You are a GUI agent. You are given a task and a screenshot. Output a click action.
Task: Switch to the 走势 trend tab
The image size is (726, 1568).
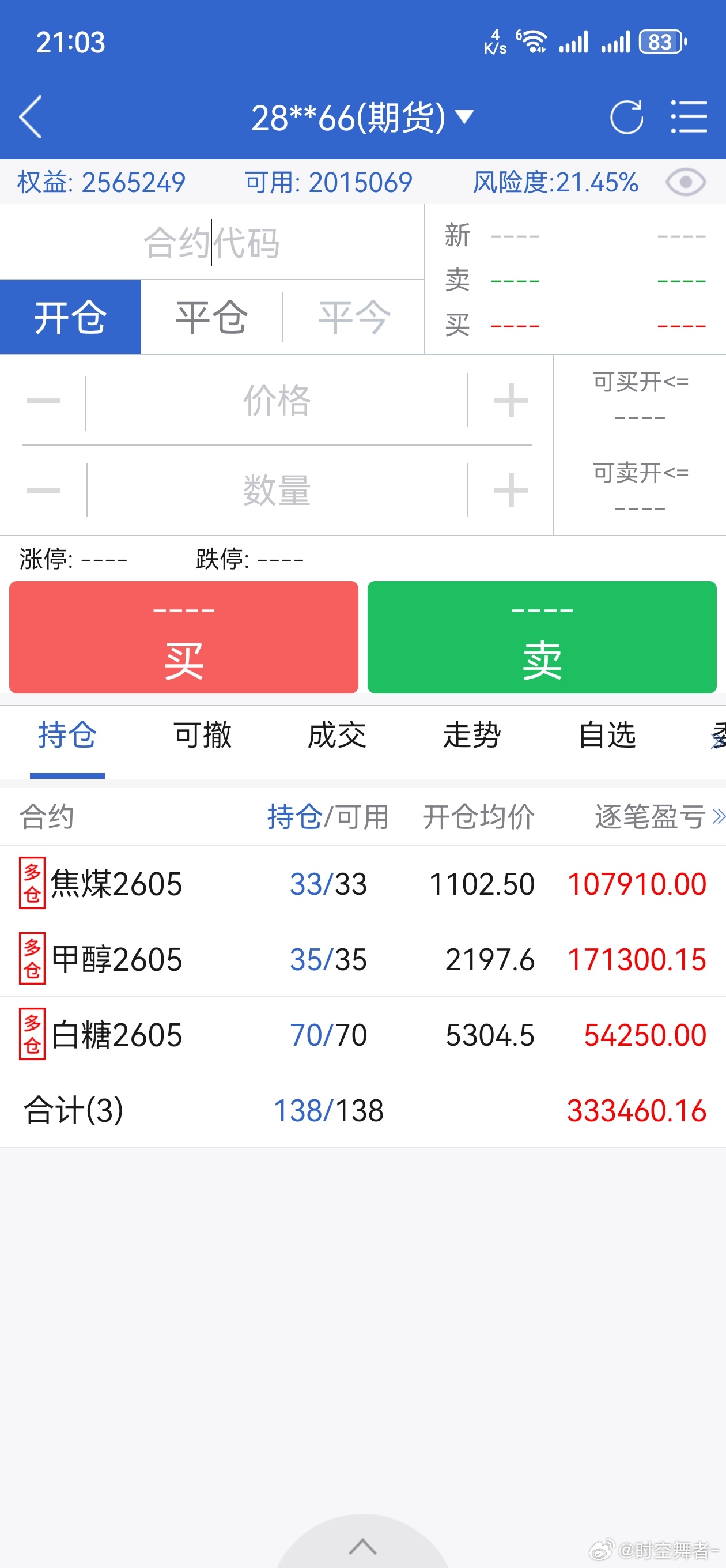tap(472, 736)
